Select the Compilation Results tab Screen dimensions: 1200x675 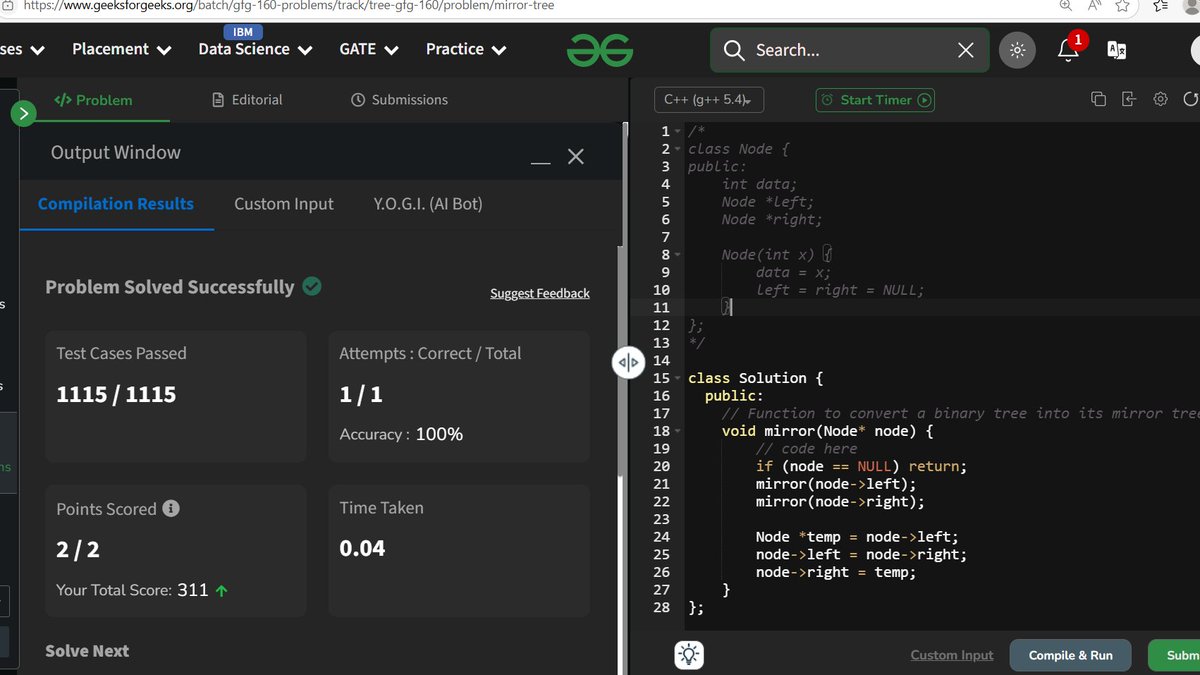(116, 204)
